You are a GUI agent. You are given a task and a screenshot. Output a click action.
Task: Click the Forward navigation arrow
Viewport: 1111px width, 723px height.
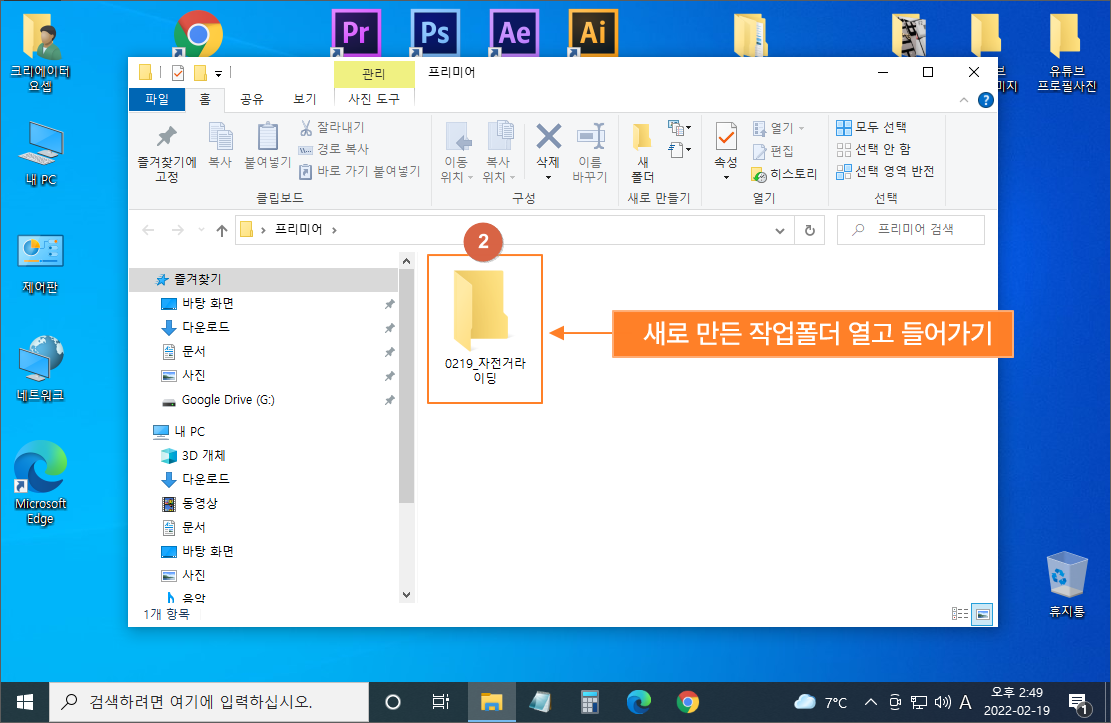178,230
